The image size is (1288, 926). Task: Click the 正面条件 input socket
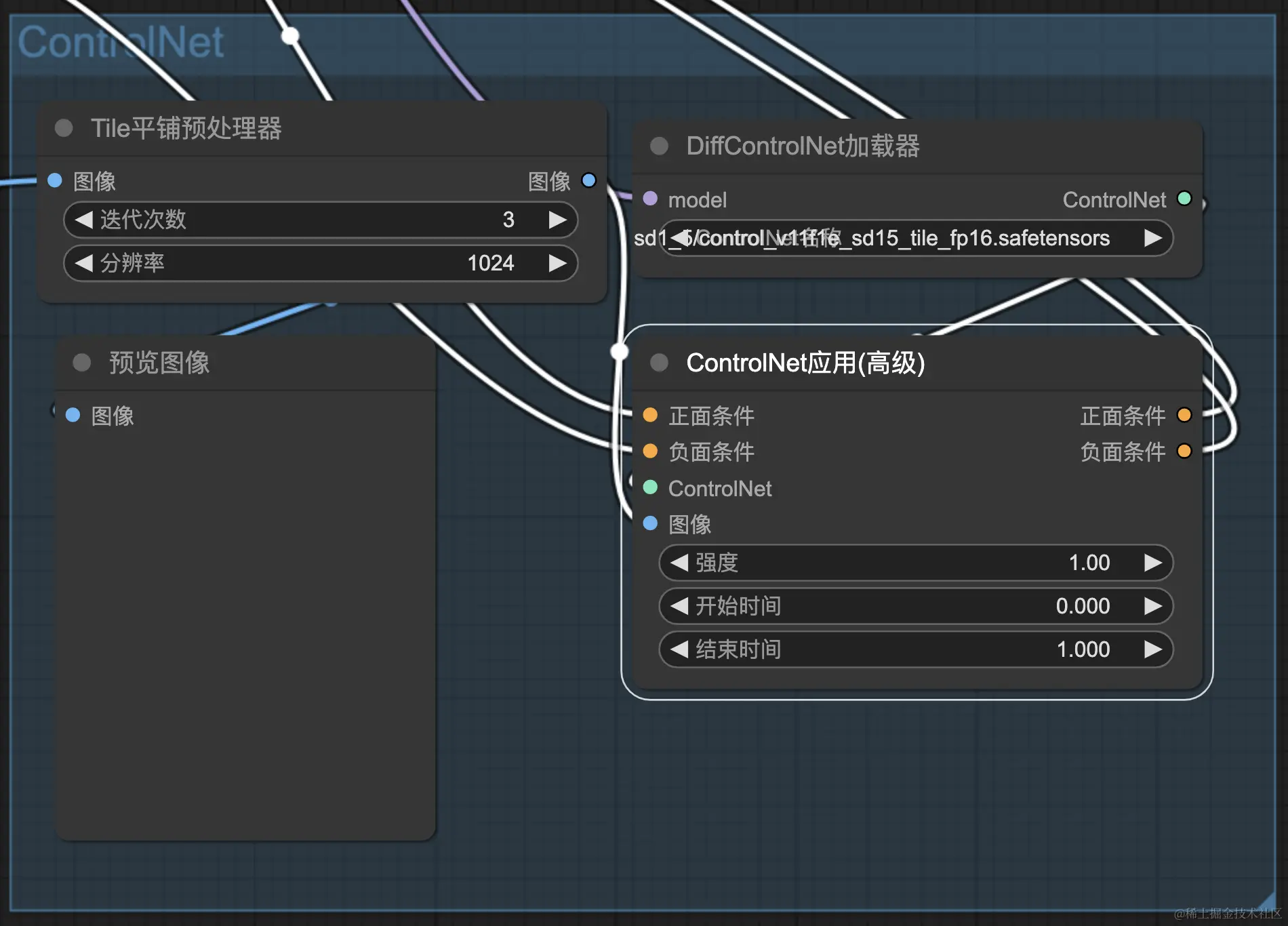tap(650, 415)
